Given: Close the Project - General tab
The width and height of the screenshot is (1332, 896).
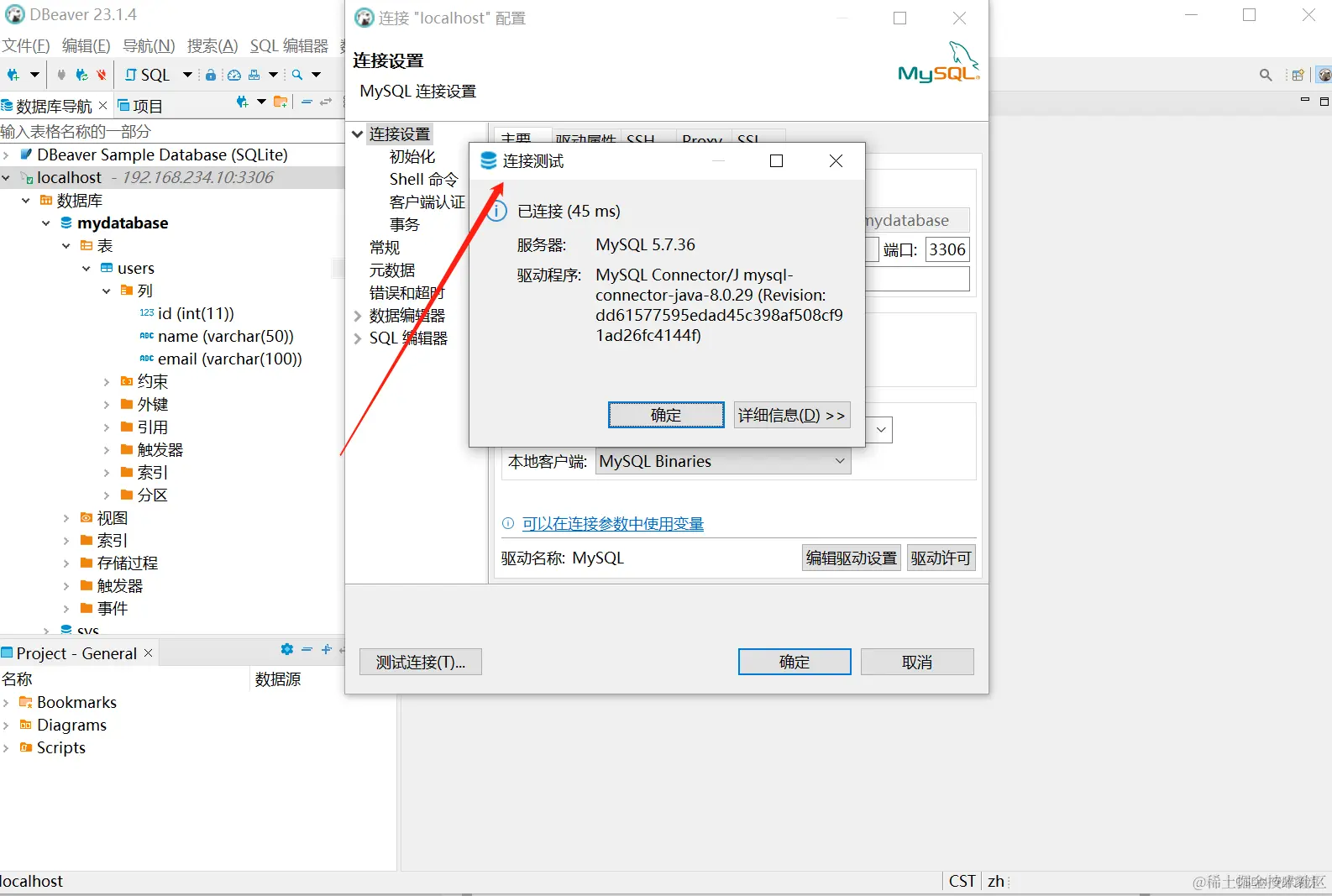Looking at the screenshot, I should [x=149, y=652].
